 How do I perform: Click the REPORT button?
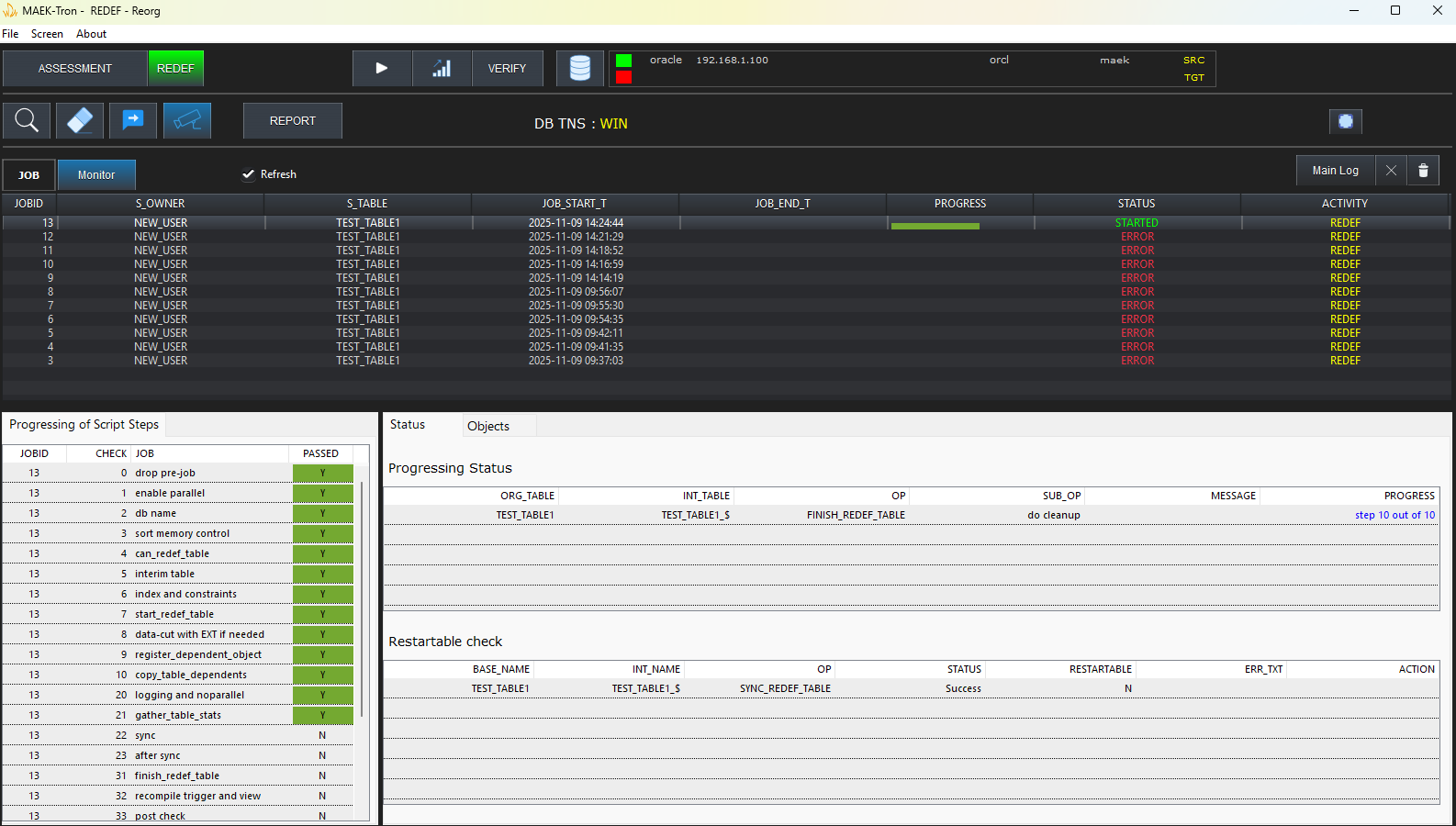[293, 120]
